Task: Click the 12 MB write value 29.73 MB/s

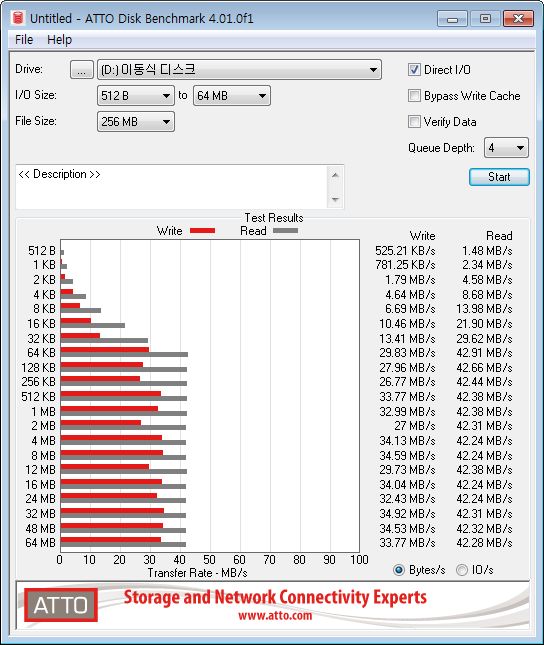Action: tap(407, 470)
